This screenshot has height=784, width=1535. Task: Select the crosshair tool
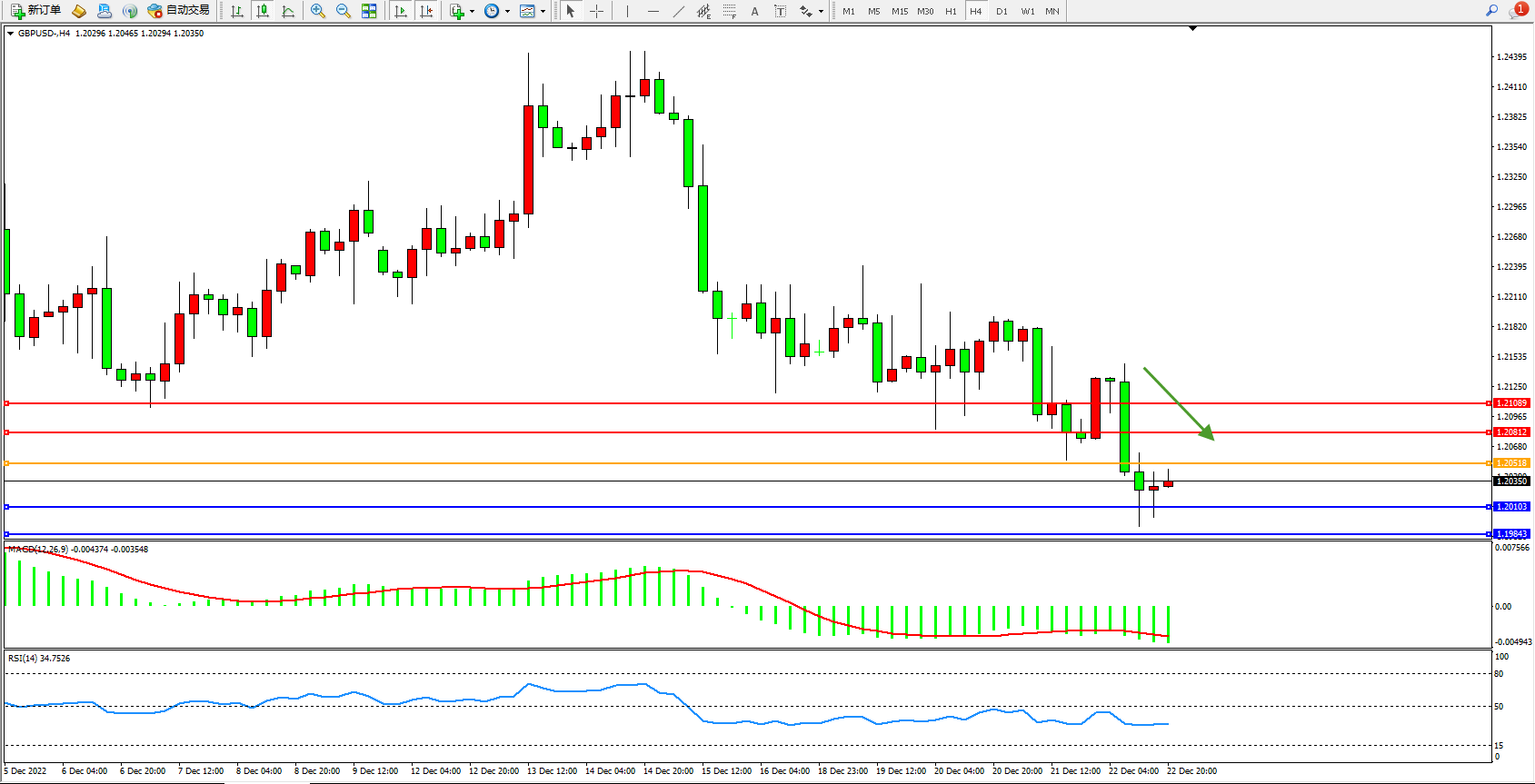click(596, 11)
